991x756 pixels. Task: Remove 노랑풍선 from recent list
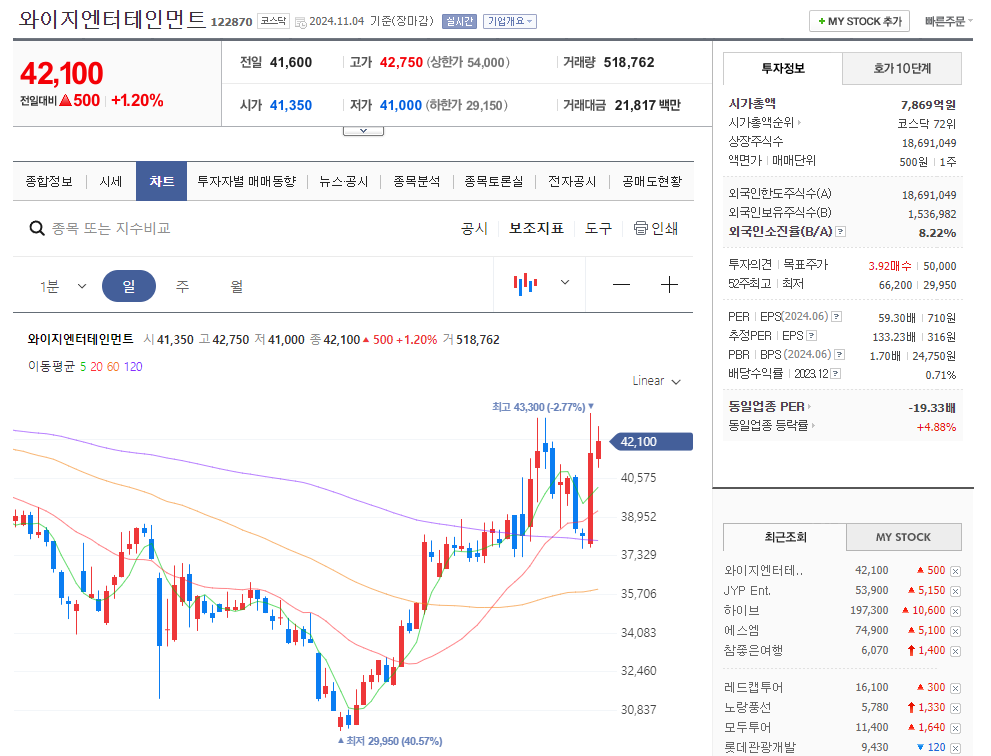click(x=955, y=709)
